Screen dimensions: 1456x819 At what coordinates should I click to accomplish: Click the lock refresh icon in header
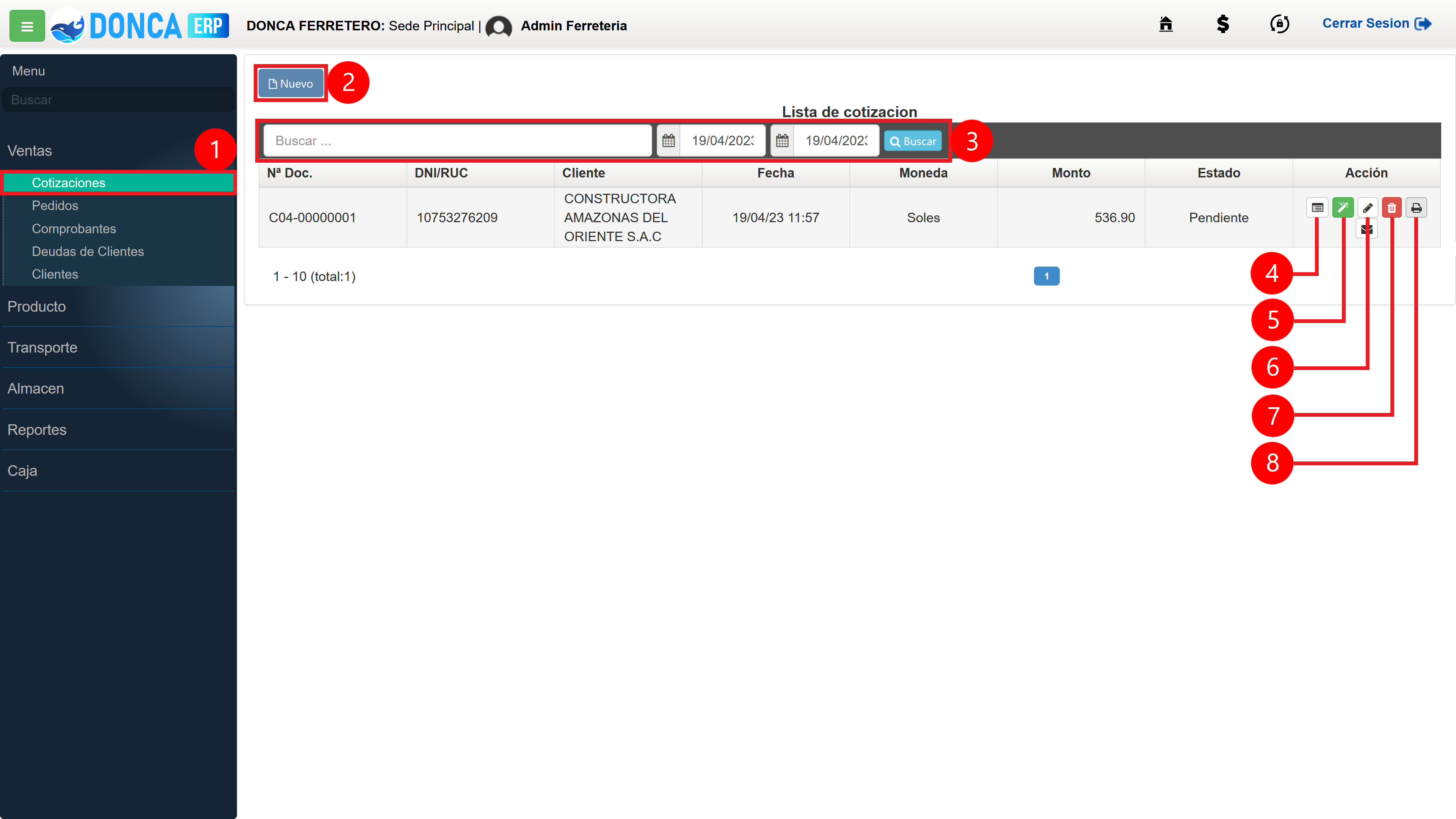click(1280, 24)
